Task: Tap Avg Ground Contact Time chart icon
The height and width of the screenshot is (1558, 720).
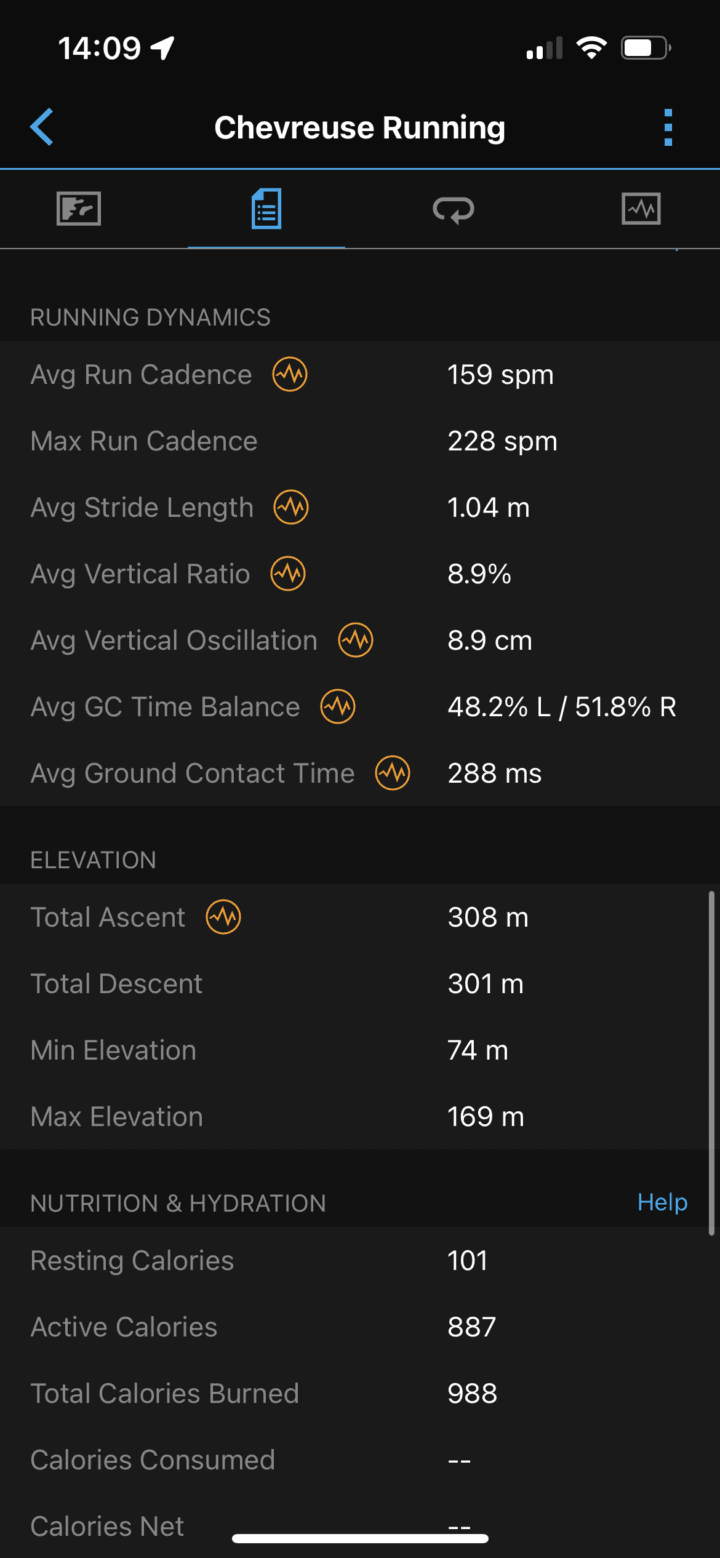Action: pyautogui.click(x=392, y=773)
